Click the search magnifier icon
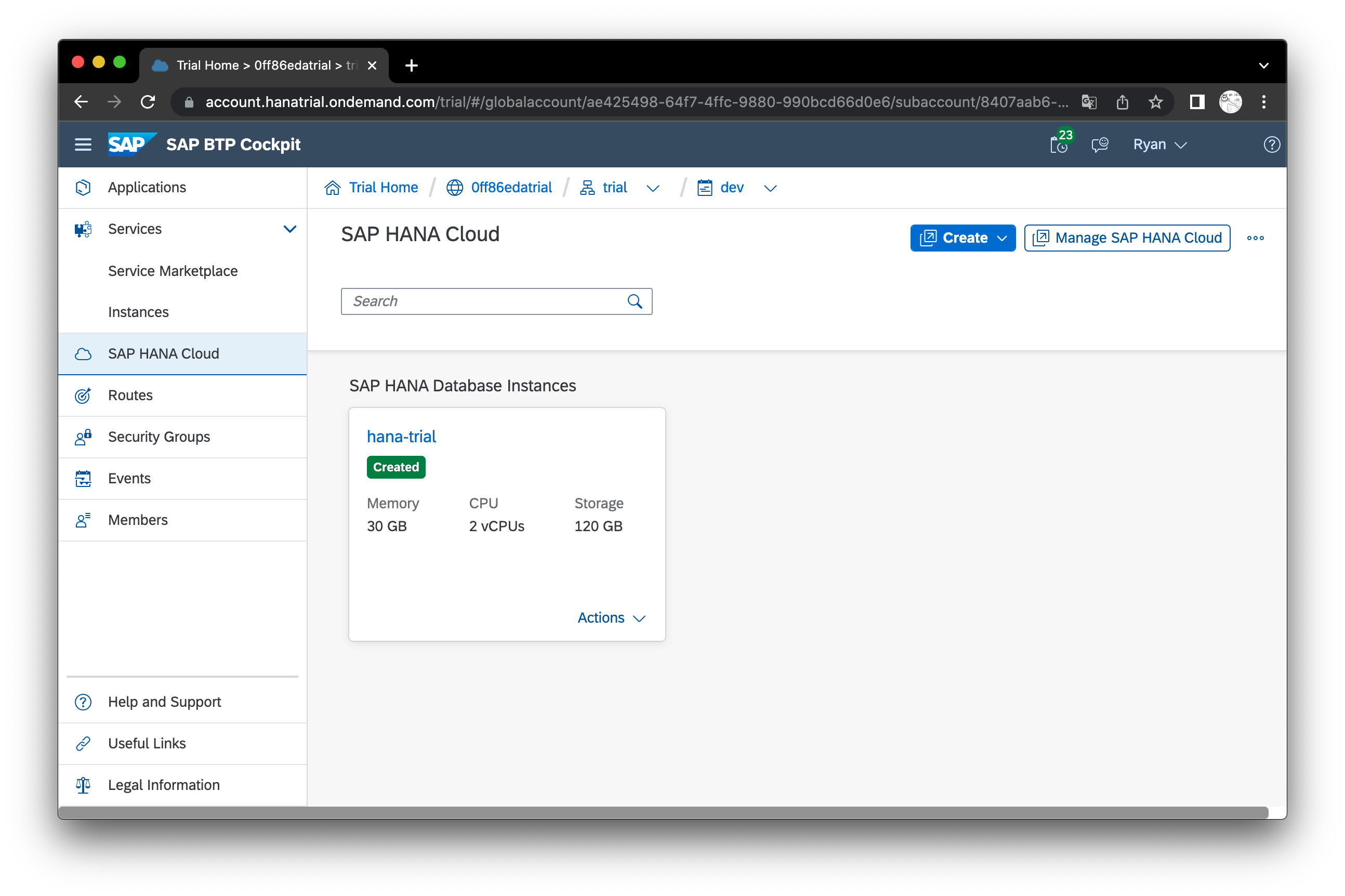Screen dimensions: 1345x896 [x=635, y=301]
